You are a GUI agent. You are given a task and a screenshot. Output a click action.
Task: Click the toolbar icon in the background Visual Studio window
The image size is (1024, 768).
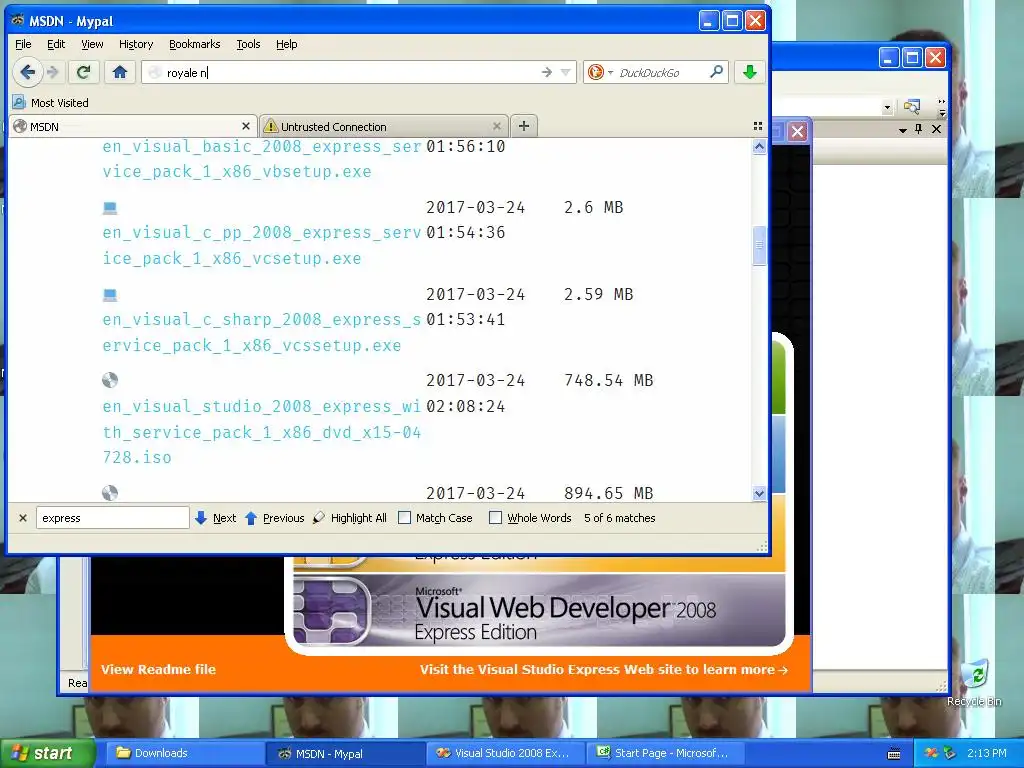click(x=912, y=106)
